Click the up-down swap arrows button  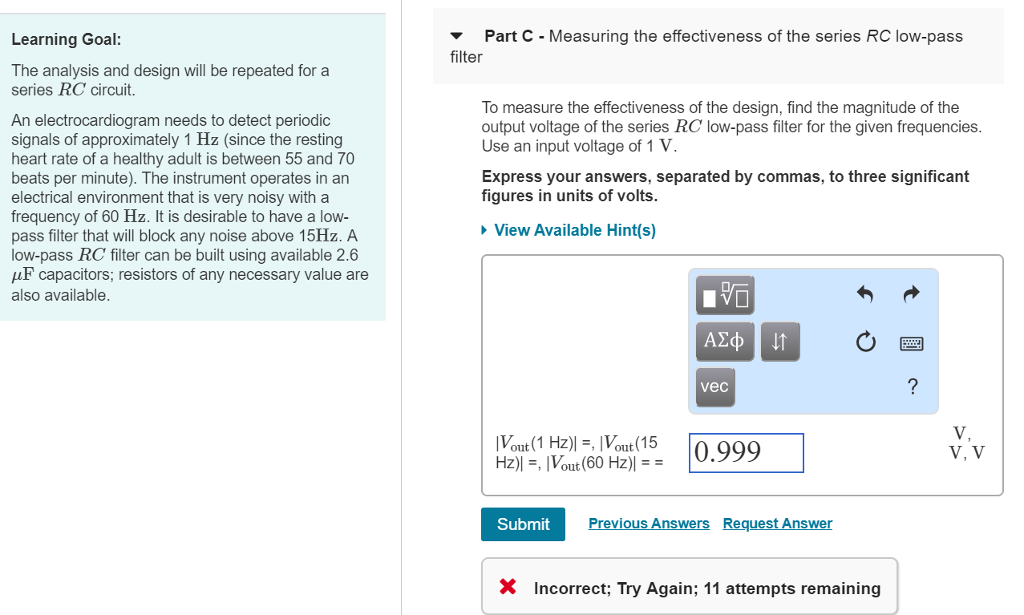pos(780,341)
